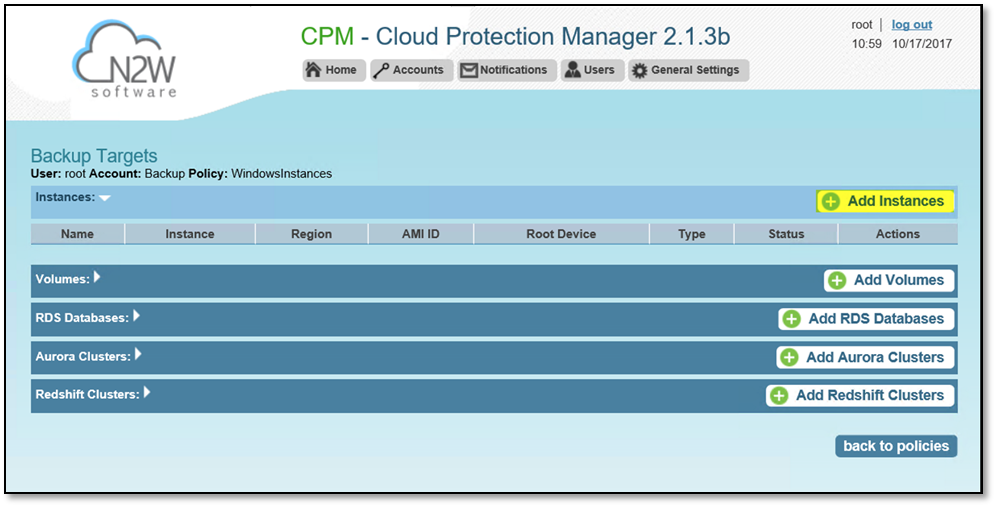The image size is (996, 507).
Task: Click the person icon on Users
Action: tap(572, 70)
